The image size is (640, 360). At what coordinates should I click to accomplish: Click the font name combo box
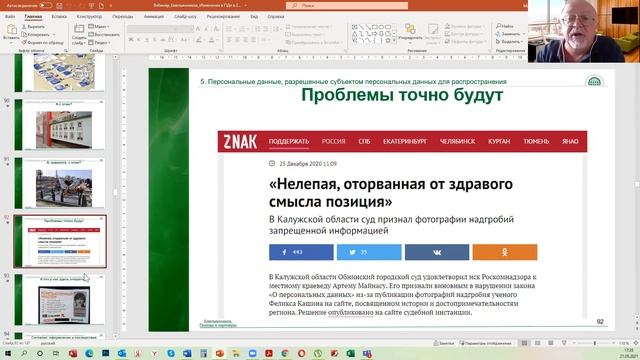pos(160,29)
